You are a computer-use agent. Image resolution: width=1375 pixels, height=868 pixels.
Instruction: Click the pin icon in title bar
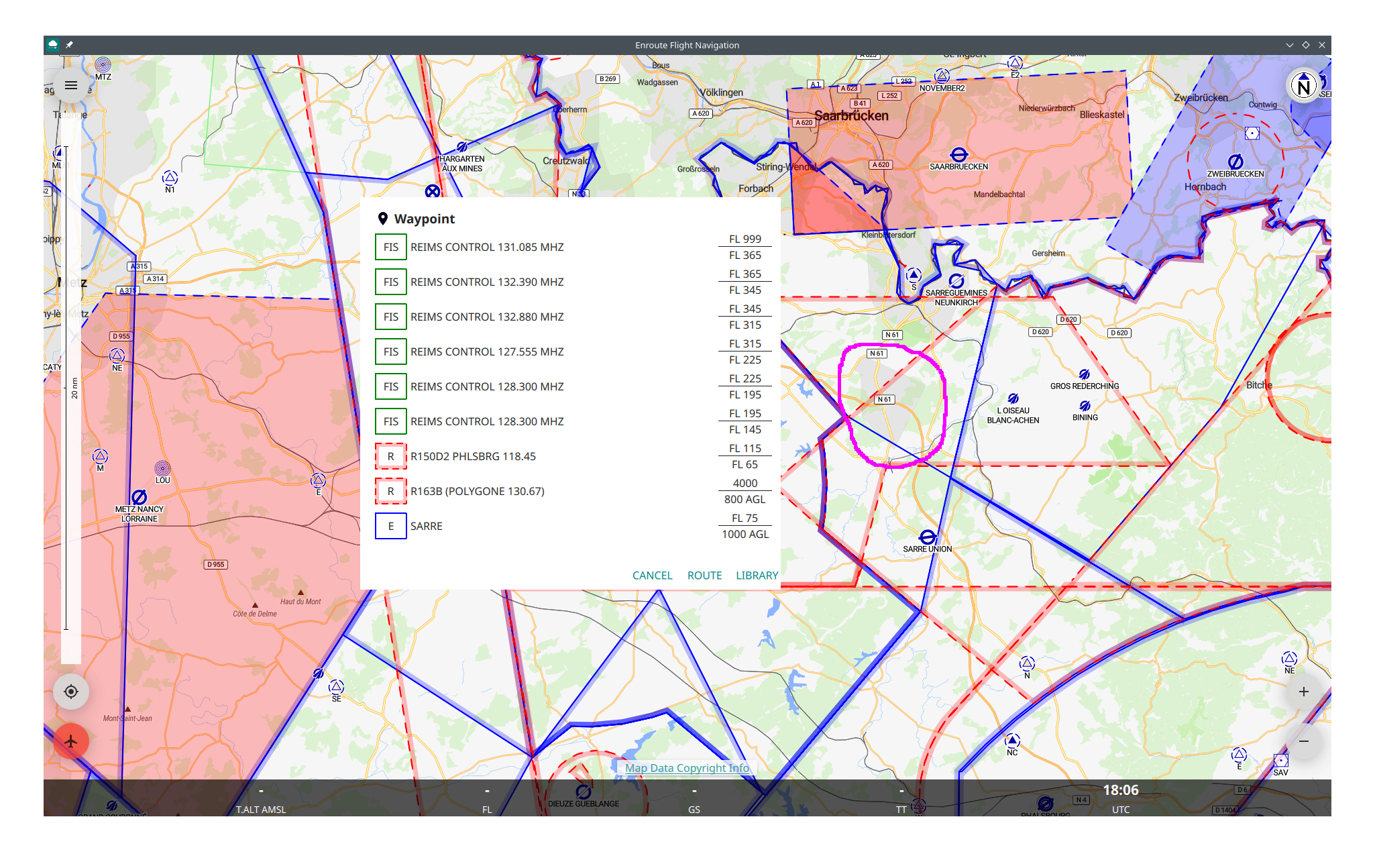[x=70, y=45]
